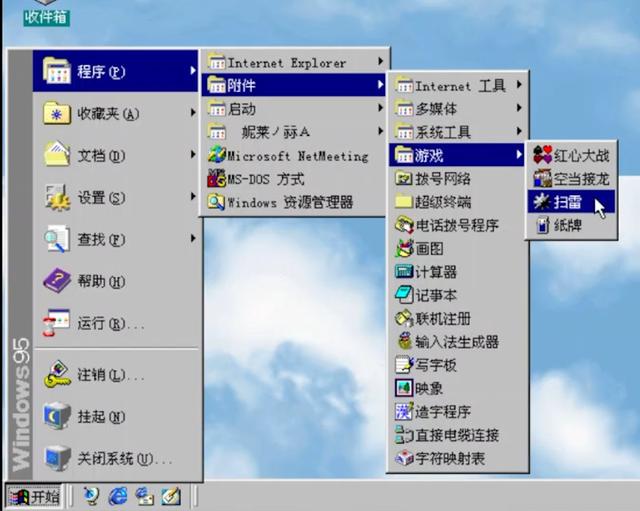Image resolution: width=640 pixels, height=511 pixels.
Task: Open 红心大战 Hearts game
Action: [x=571, y=155]
